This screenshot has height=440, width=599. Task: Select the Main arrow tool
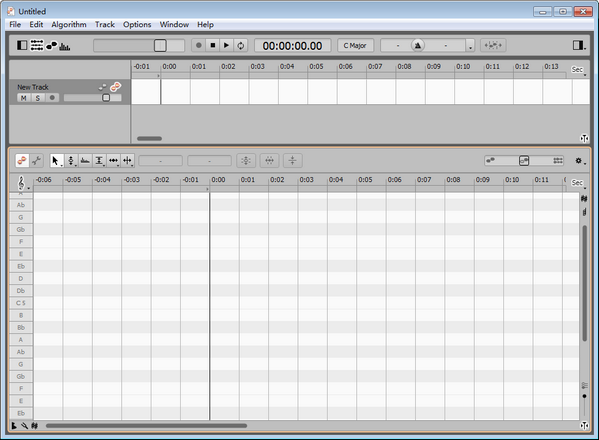55,160
